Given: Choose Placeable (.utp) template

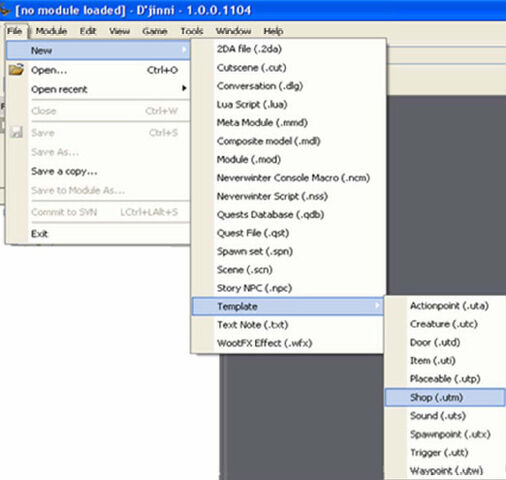Looking at the screenshot, I should click(445, 379).
